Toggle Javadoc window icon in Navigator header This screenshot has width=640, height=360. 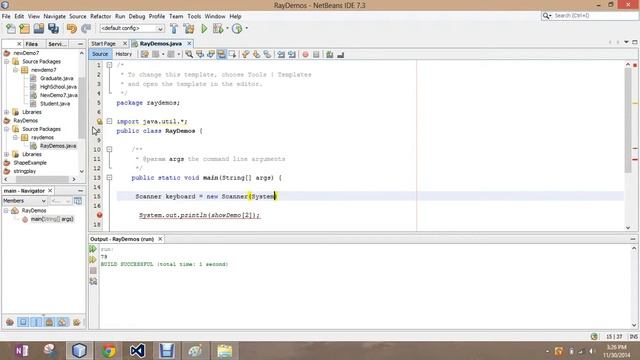pyautogui.click(x=78, y=201)
